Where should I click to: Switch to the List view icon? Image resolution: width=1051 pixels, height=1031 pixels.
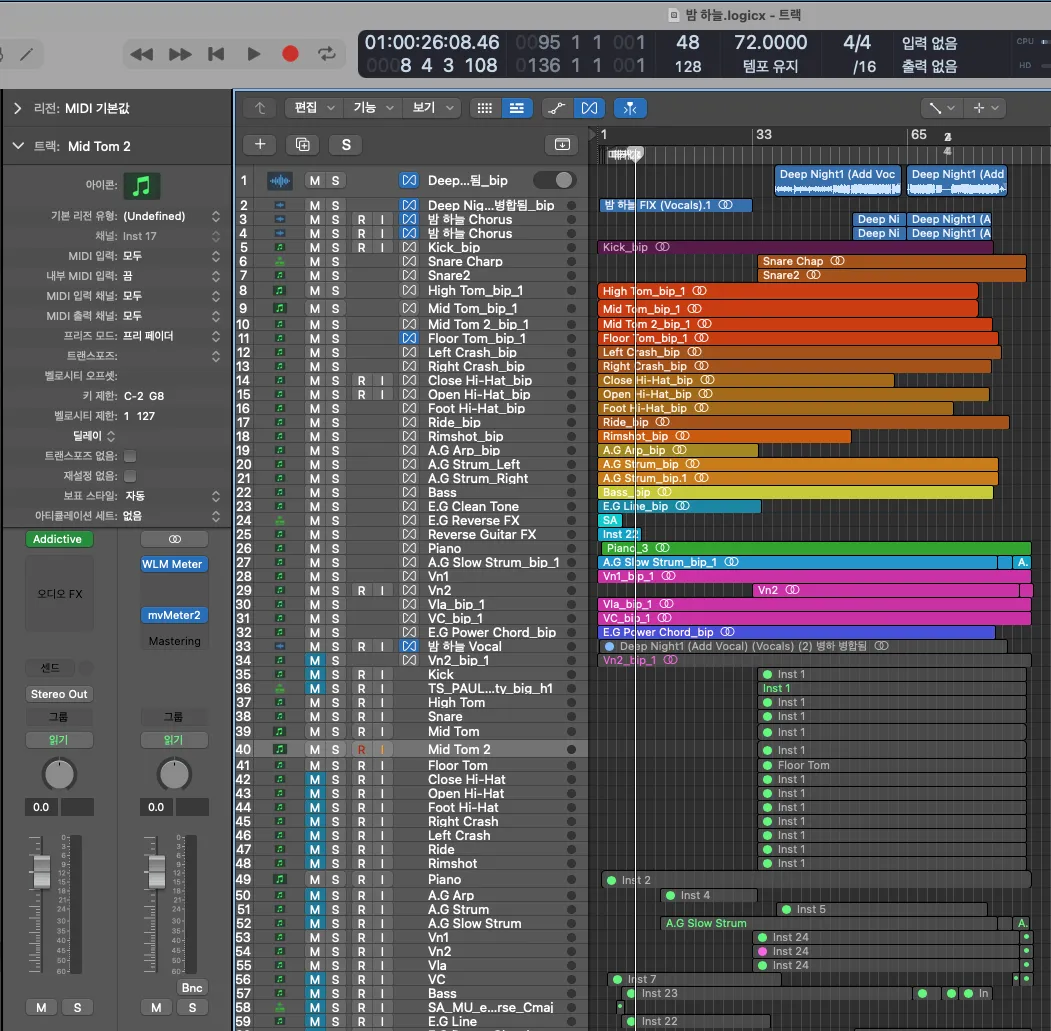pos(517,108)
